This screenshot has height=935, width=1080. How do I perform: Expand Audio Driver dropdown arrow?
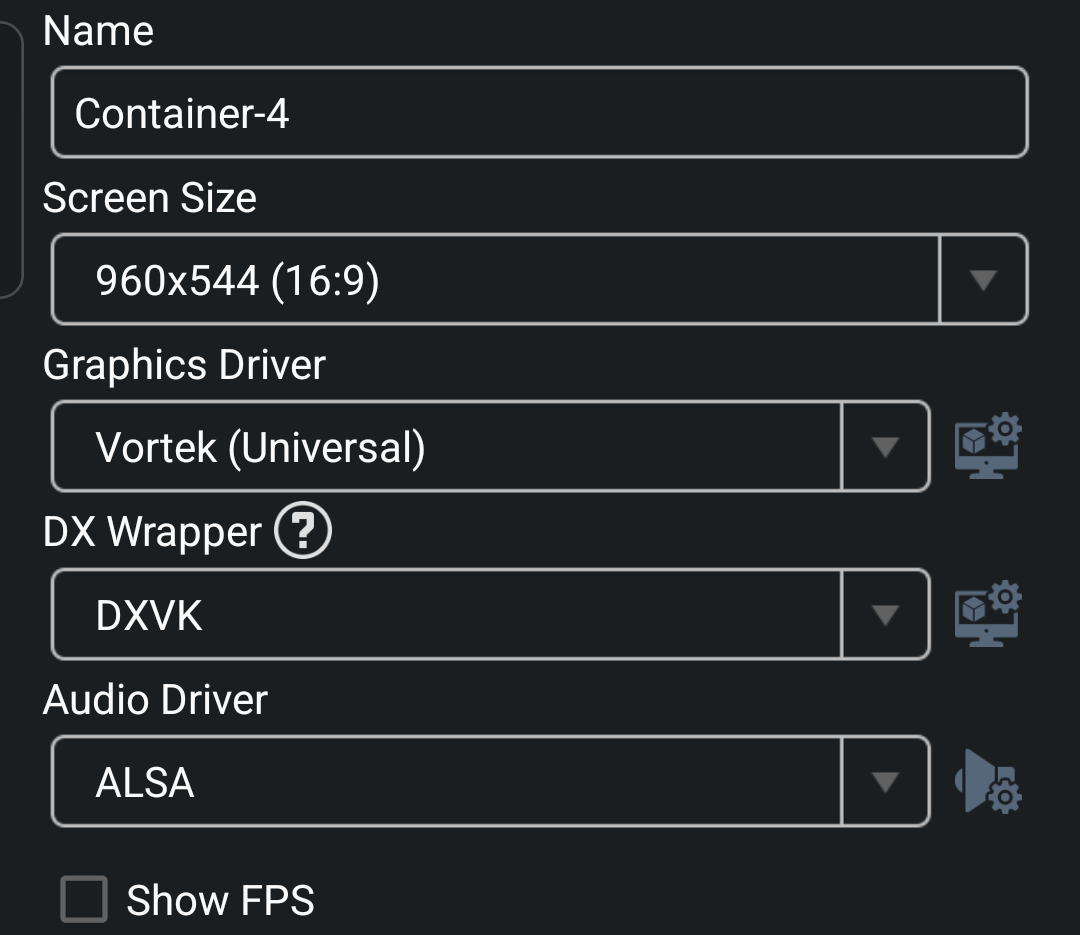[885, 781]
